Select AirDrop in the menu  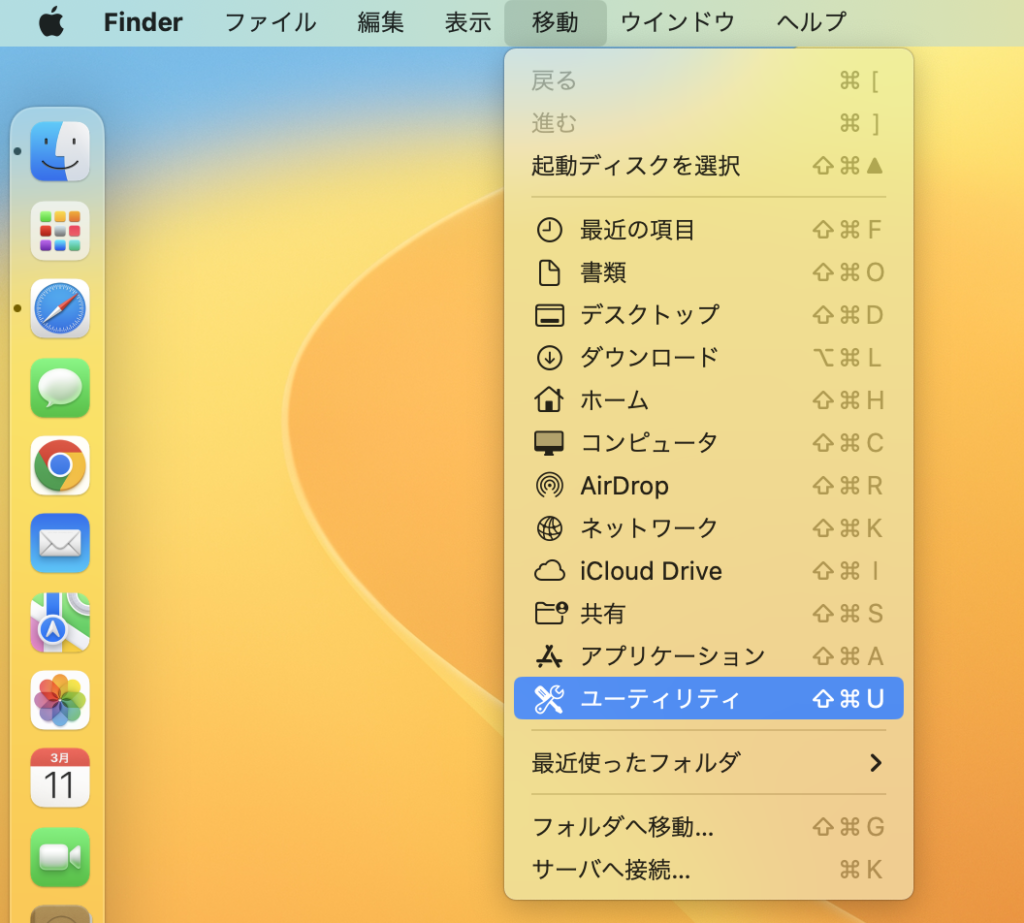tap(709, 485)
